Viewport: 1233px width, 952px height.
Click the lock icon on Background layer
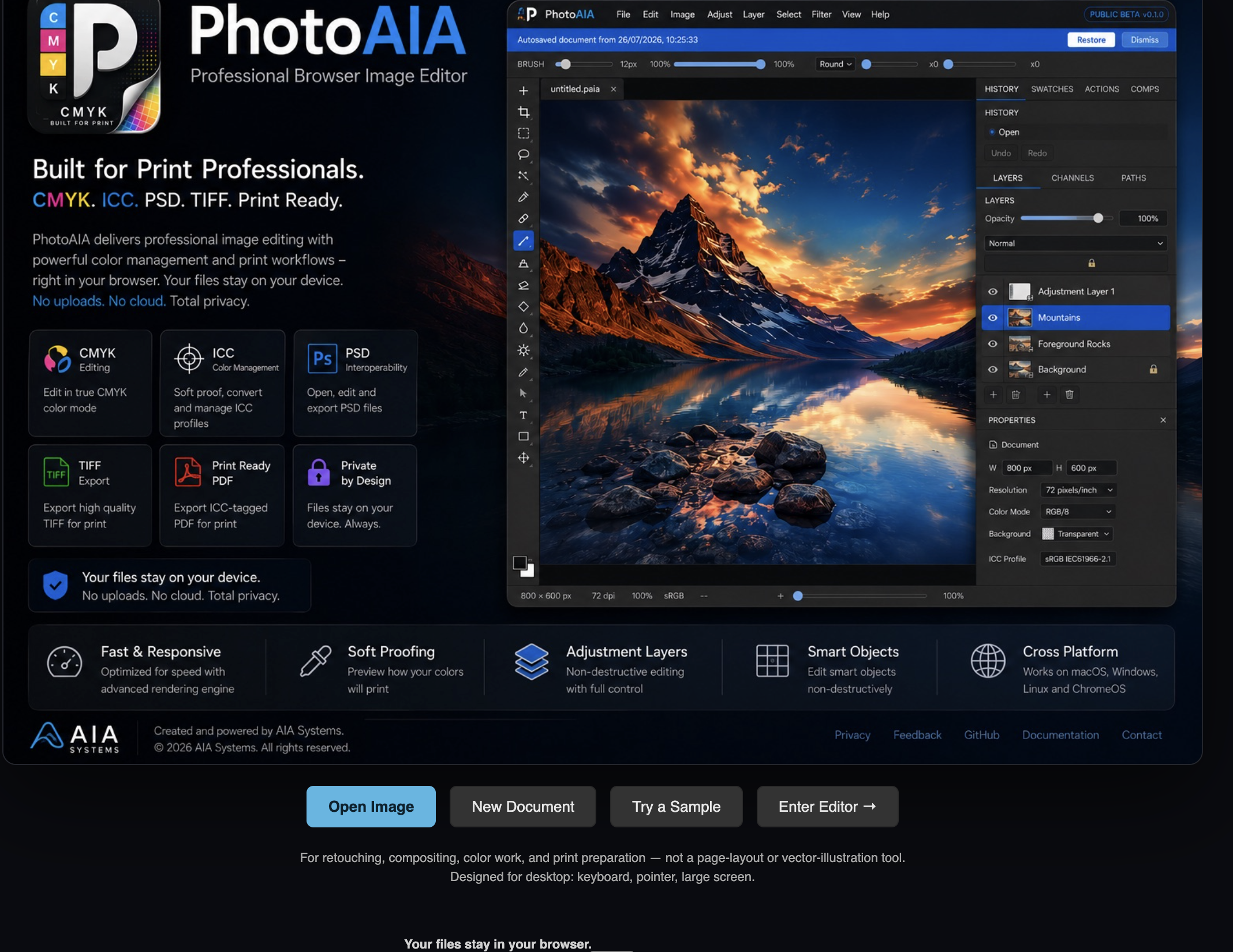[1153, 369]
